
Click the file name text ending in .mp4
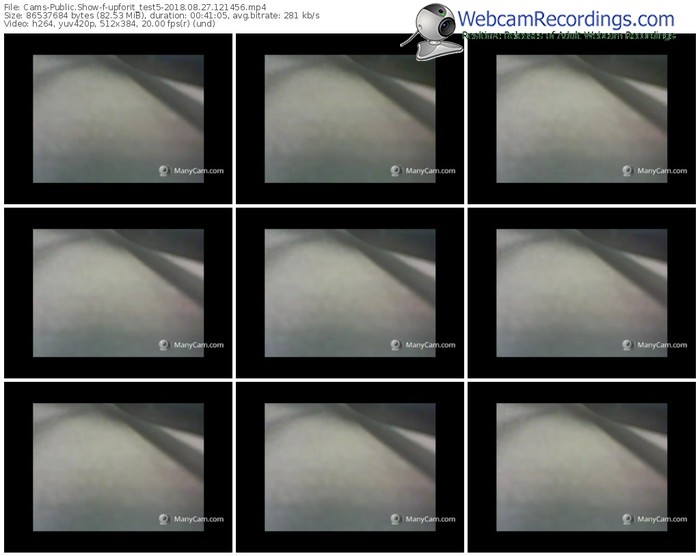pos(134,6)
